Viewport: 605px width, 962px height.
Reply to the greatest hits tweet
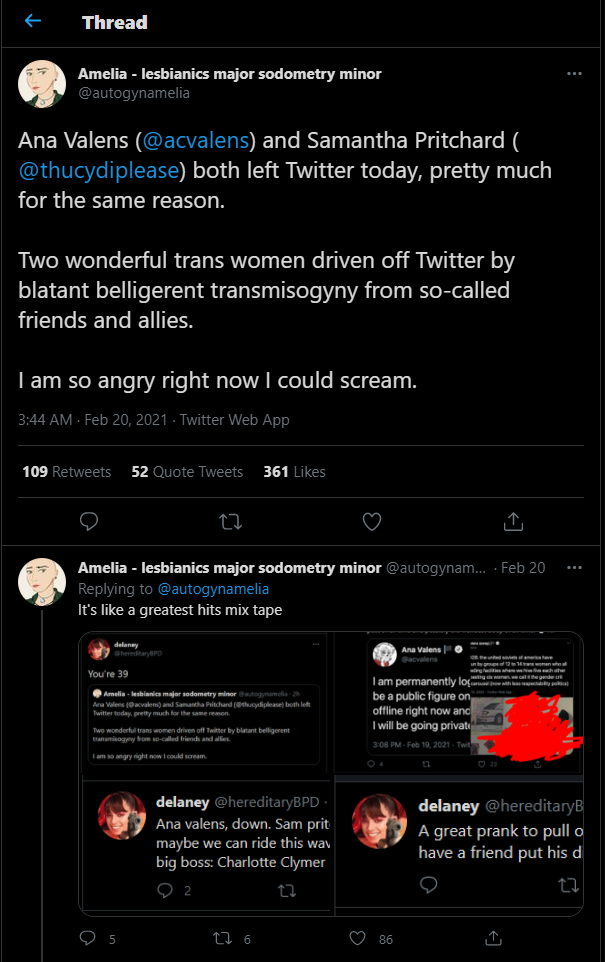click(x=89, y=938)
